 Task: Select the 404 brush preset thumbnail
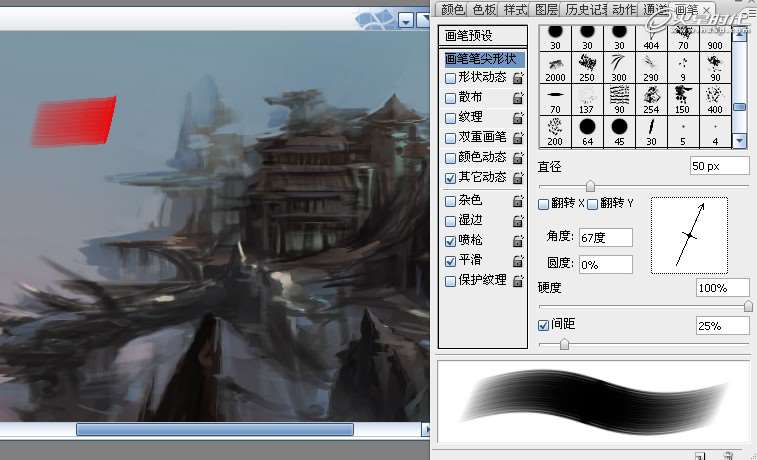tap(651, 38)
